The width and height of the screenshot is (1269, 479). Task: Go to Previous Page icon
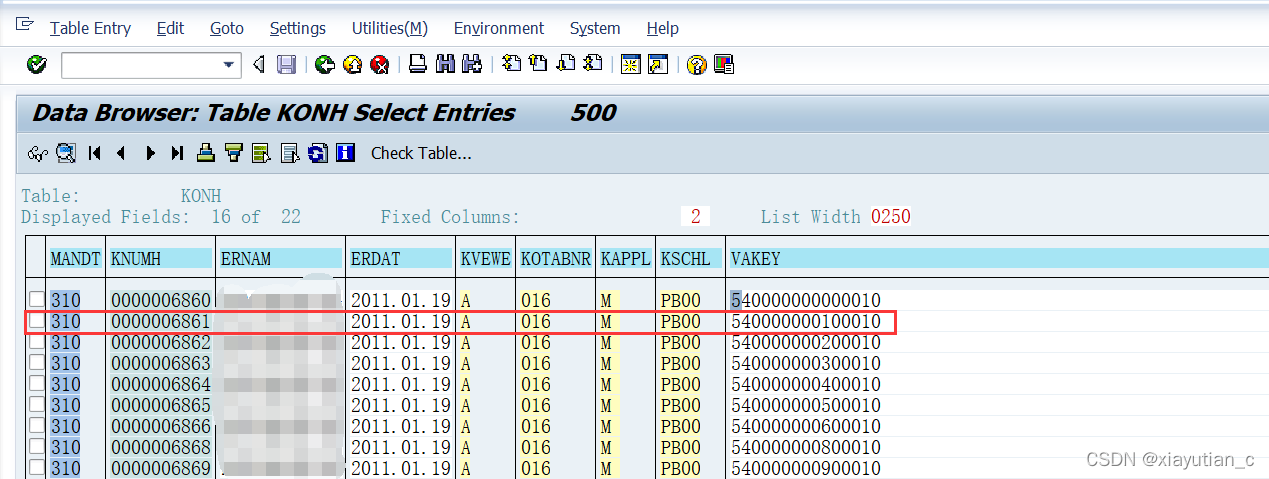tap(538, 65)
